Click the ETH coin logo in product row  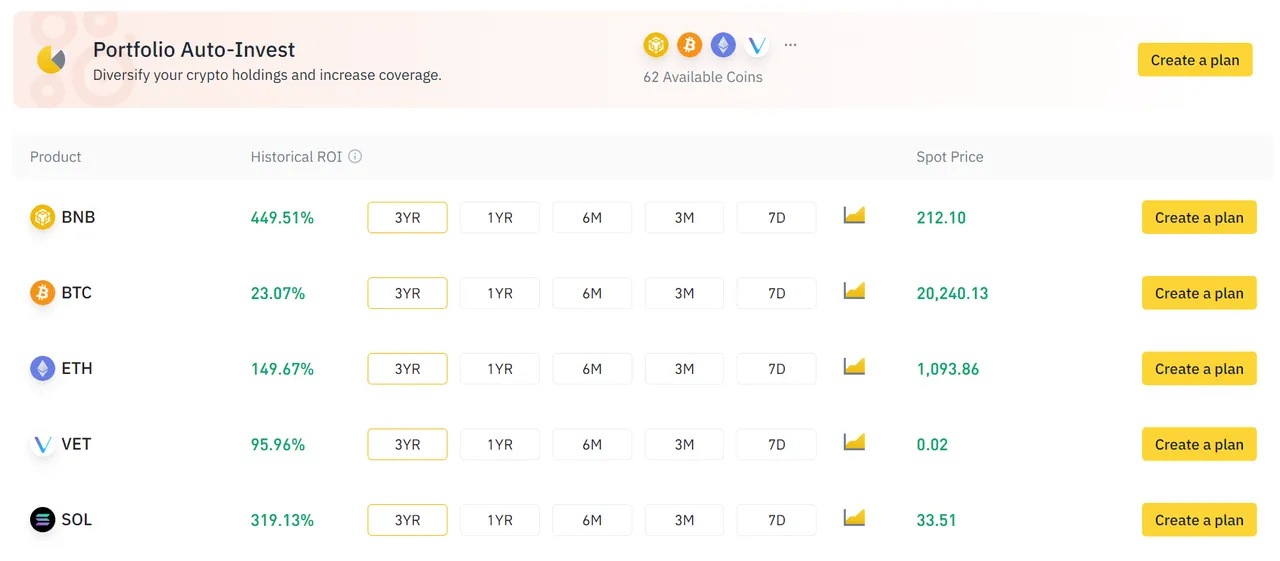pyautogui.click(x=42, y=369)
